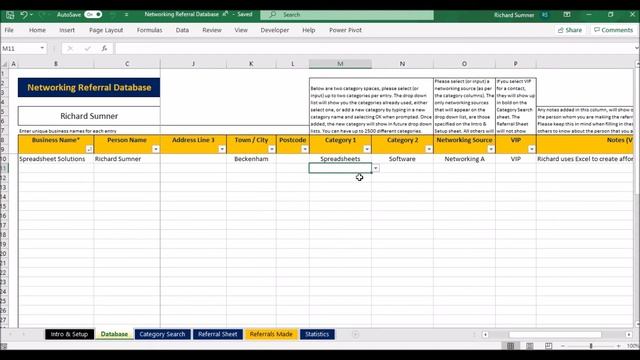This screenshot has width=640, height=360.
Task: Open the Networking Source filter dropdown
Action: pos(491,149)
